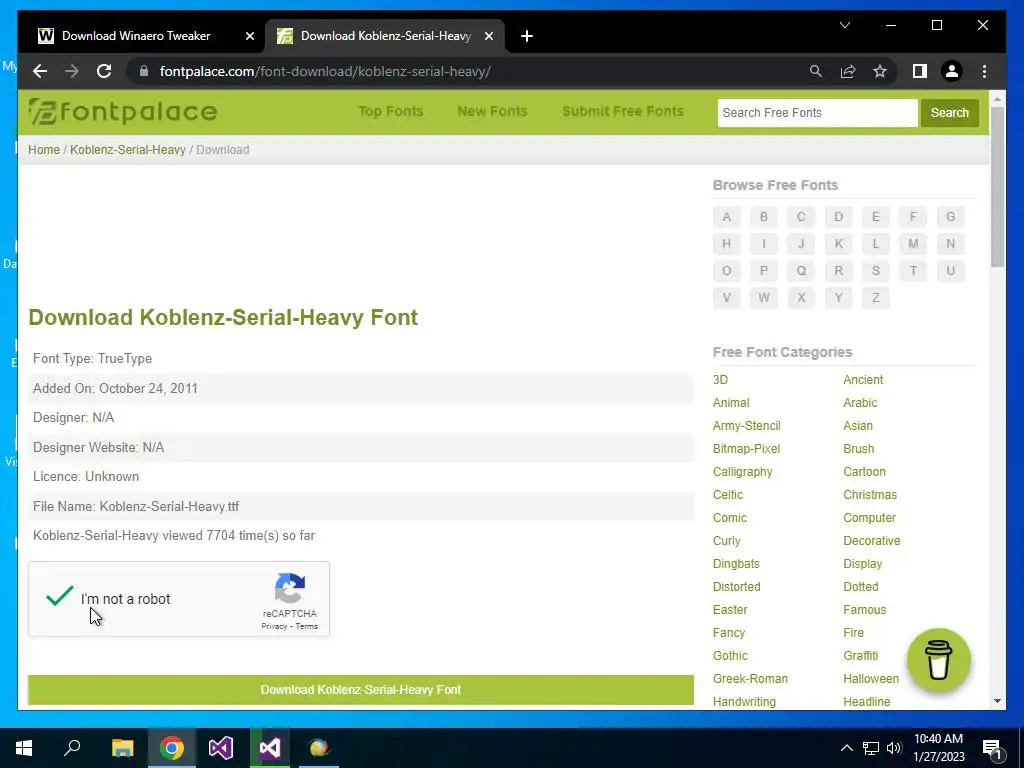Open first Visual Studio taskbar icon
This screenshot has width=1024, height=768.
pos(221,748)
